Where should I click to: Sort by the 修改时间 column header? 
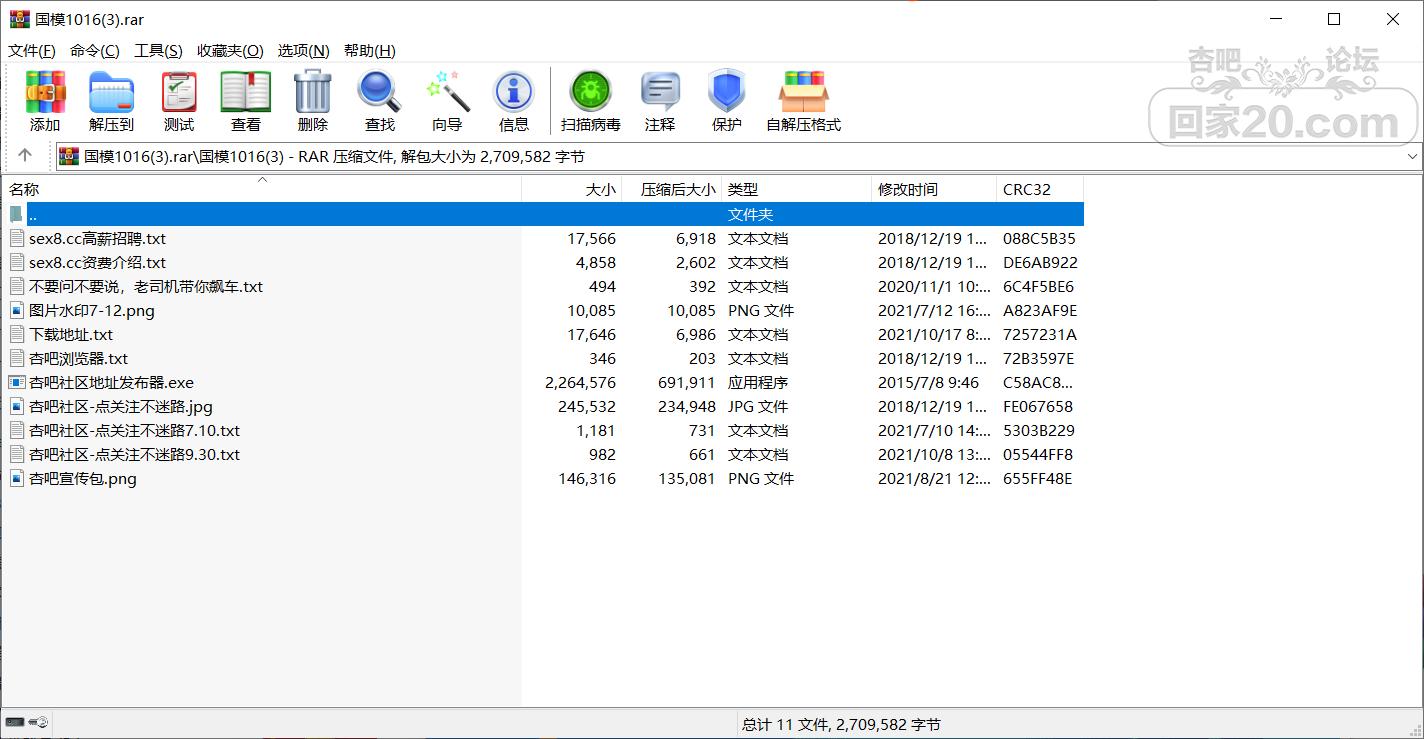click(x=907, y=189)
